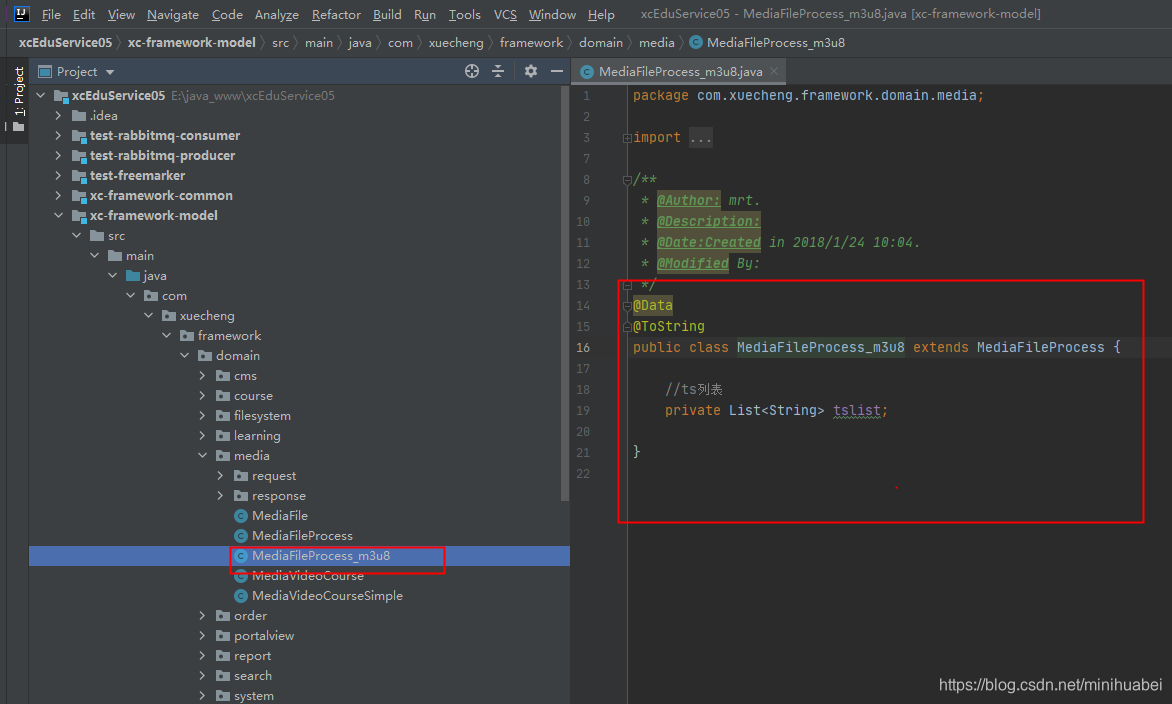Click MediaVideoCourseSimple class icon

pos(241,596)
